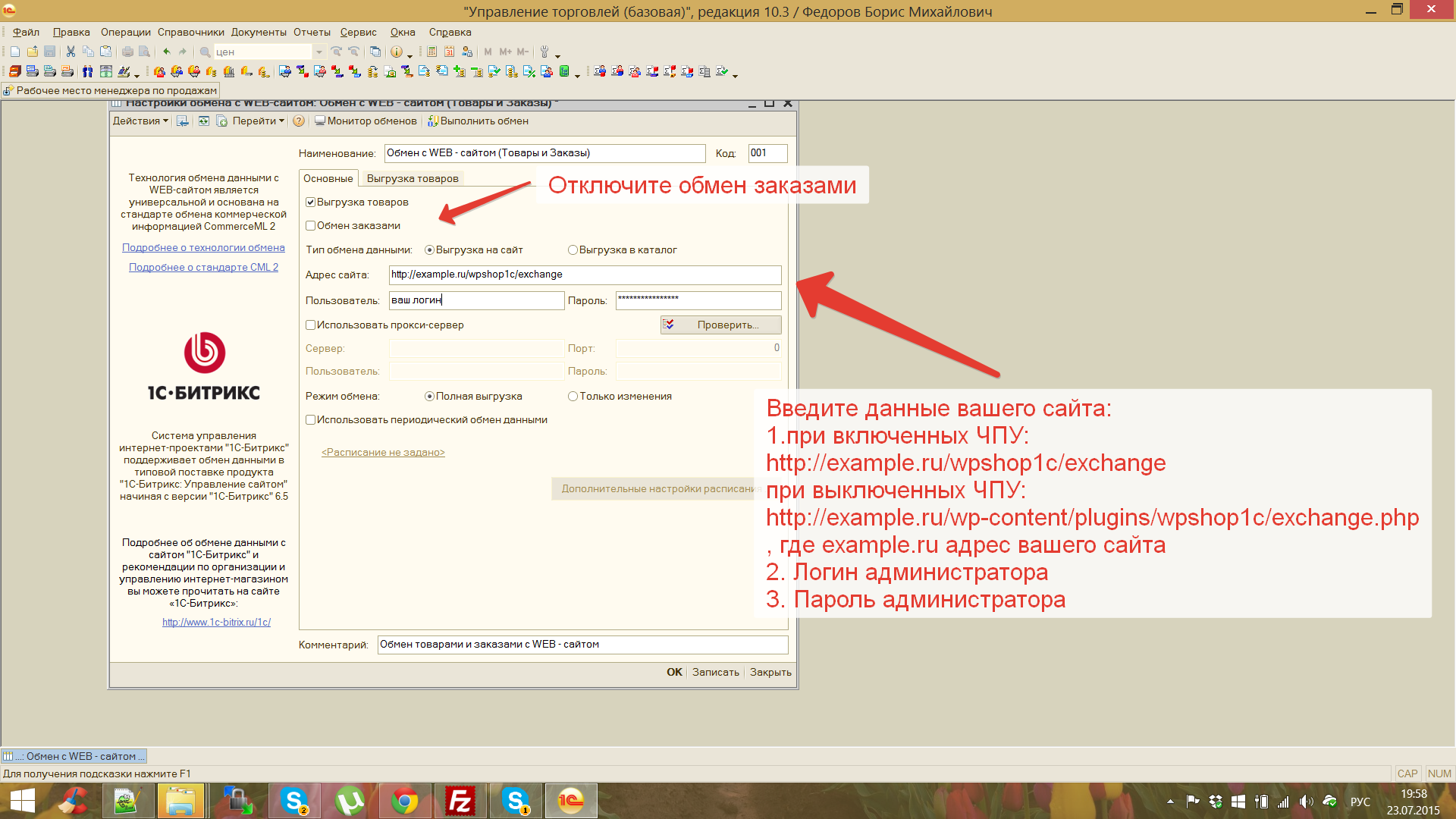Click the Адрес сайта input field

[x=585, y=275]
